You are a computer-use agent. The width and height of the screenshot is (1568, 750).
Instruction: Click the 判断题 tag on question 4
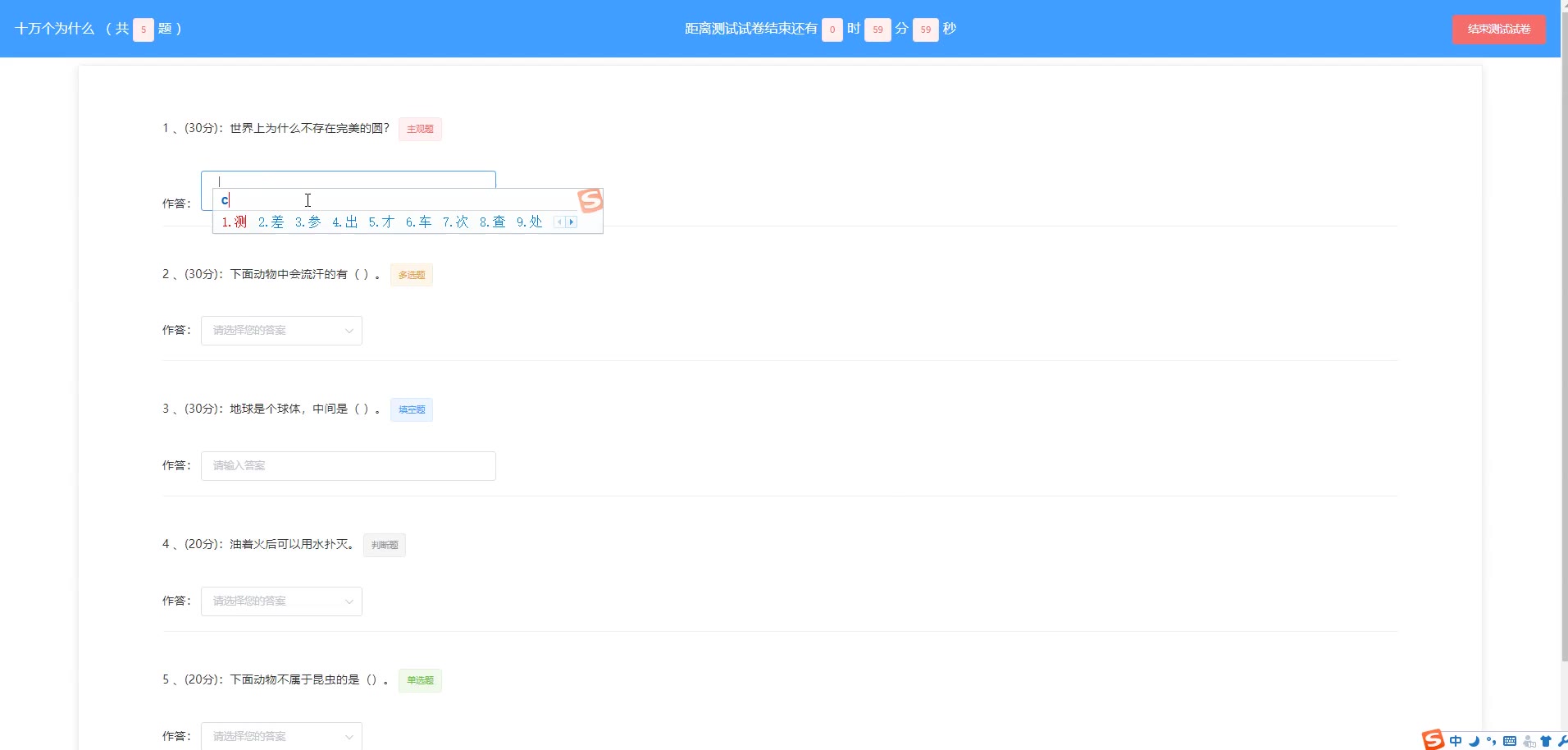coord(385,545)
